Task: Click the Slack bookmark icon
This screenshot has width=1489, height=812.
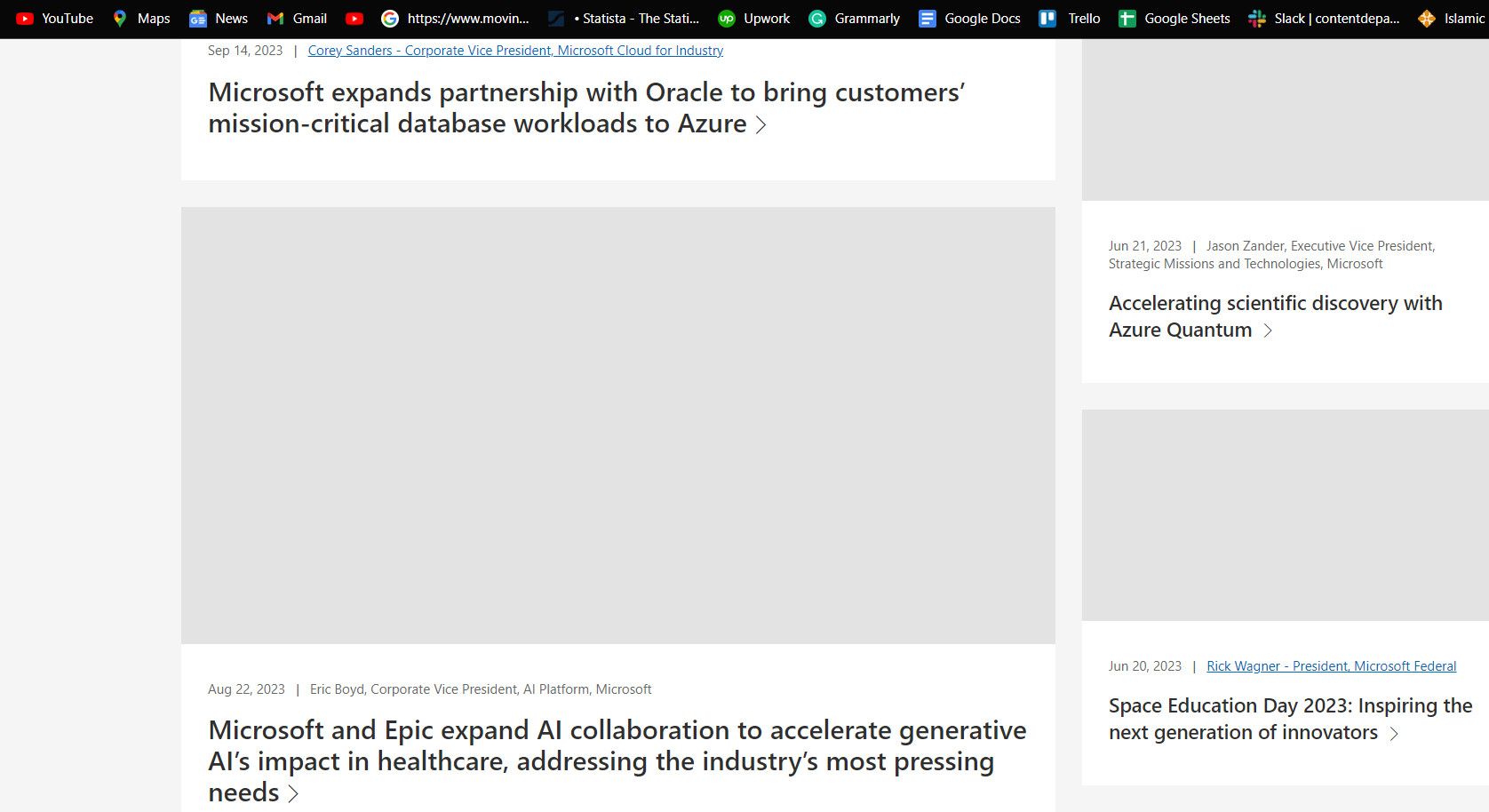Action: point(1256,19)
